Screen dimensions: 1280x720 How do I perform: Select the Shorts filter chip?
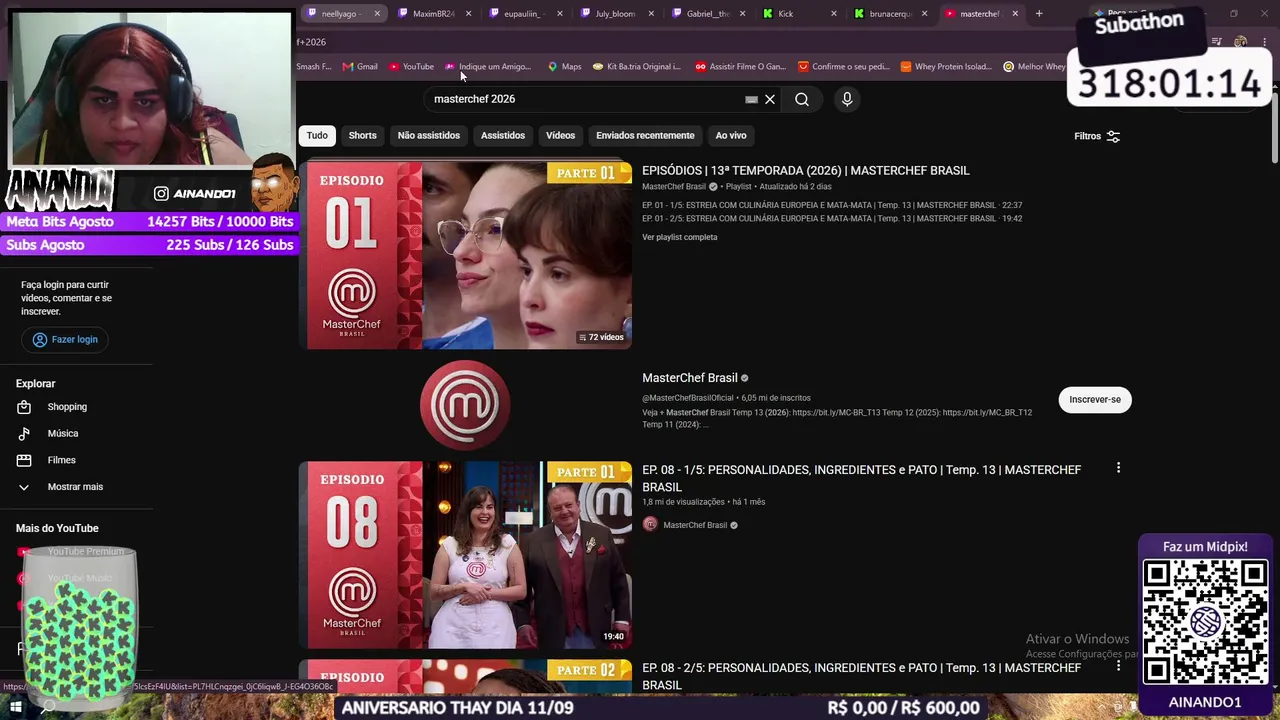[x=363, y=136]
